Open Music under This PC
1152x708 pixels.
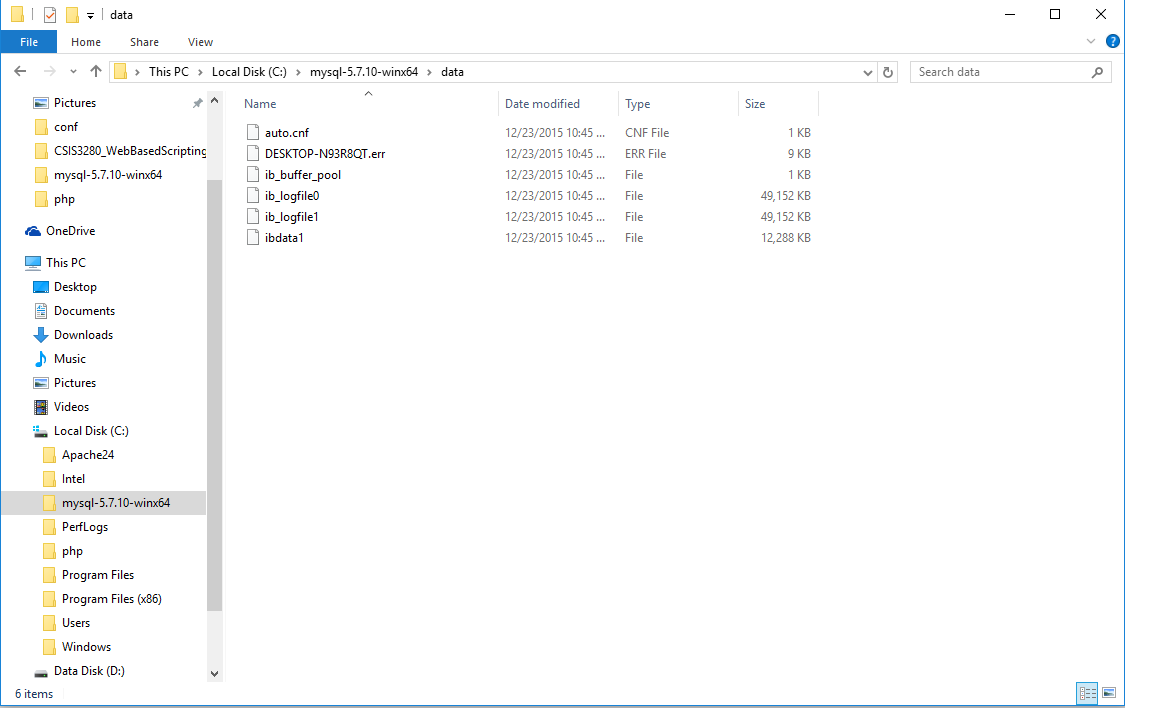coord(70,359)
